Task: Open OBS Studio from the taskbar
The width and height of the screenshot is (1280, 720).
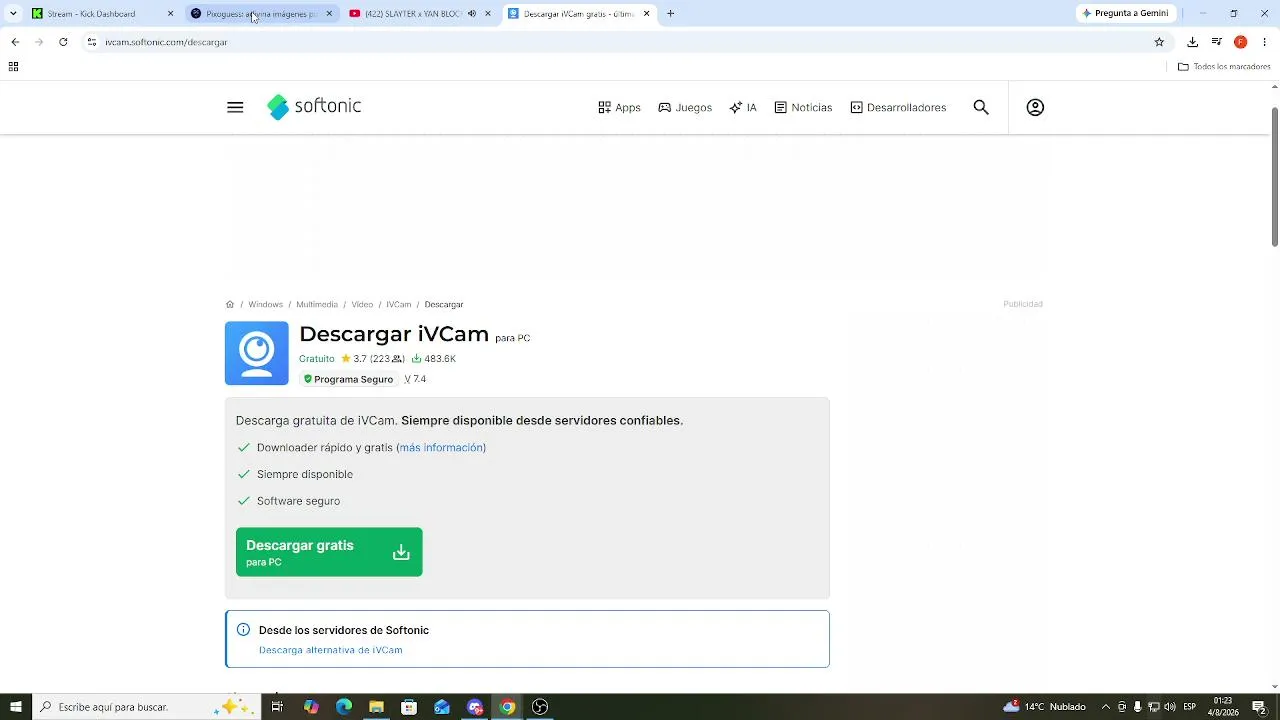Action: click(540, 707)
